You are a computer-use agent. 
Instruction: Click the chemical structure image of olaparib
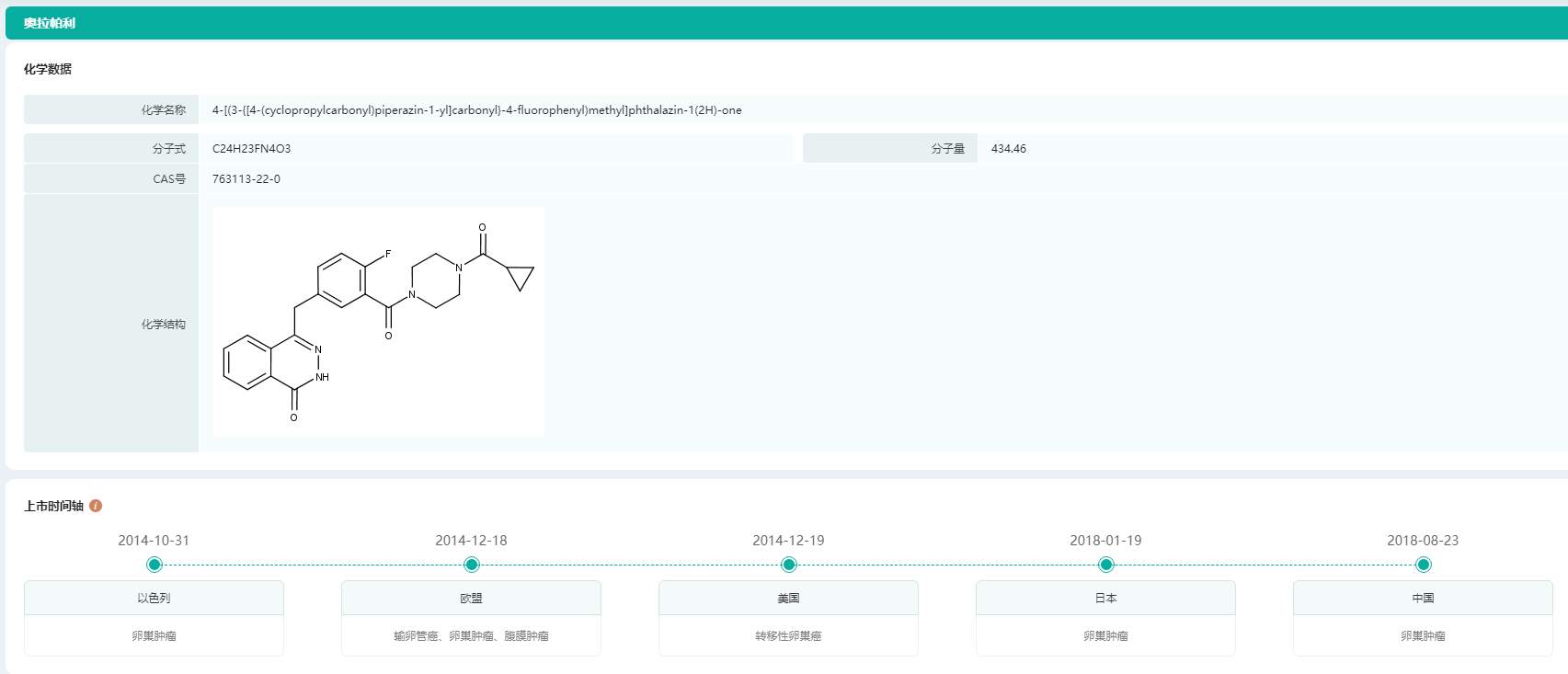tap(378, 321)
